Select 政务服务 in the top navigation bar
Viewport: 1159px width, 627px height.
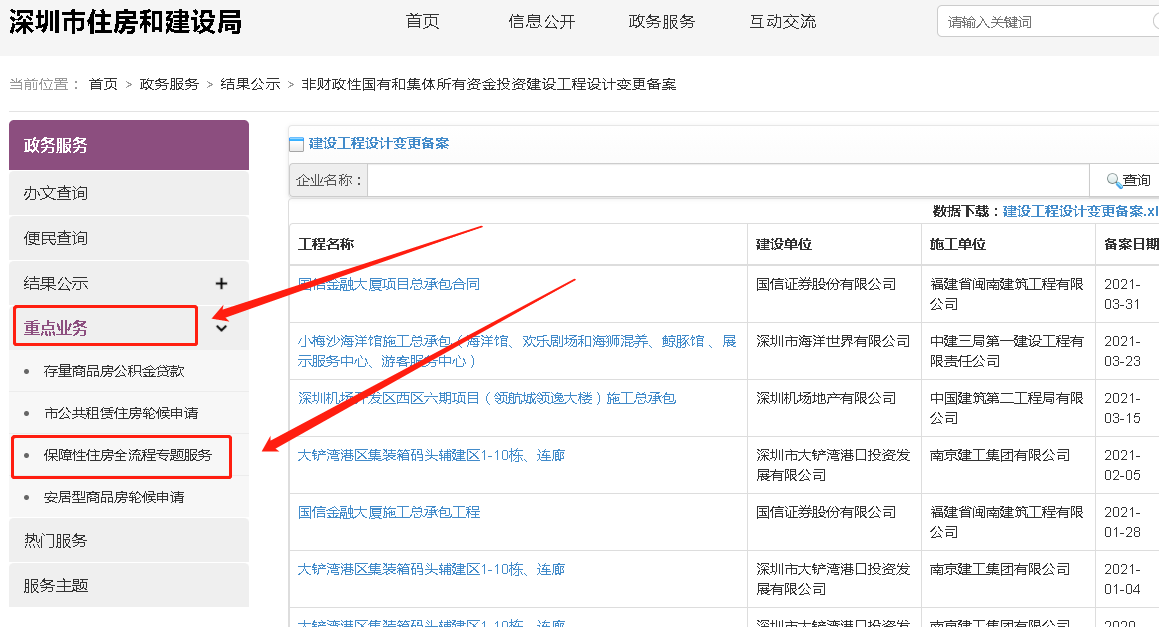click(661, 21)
